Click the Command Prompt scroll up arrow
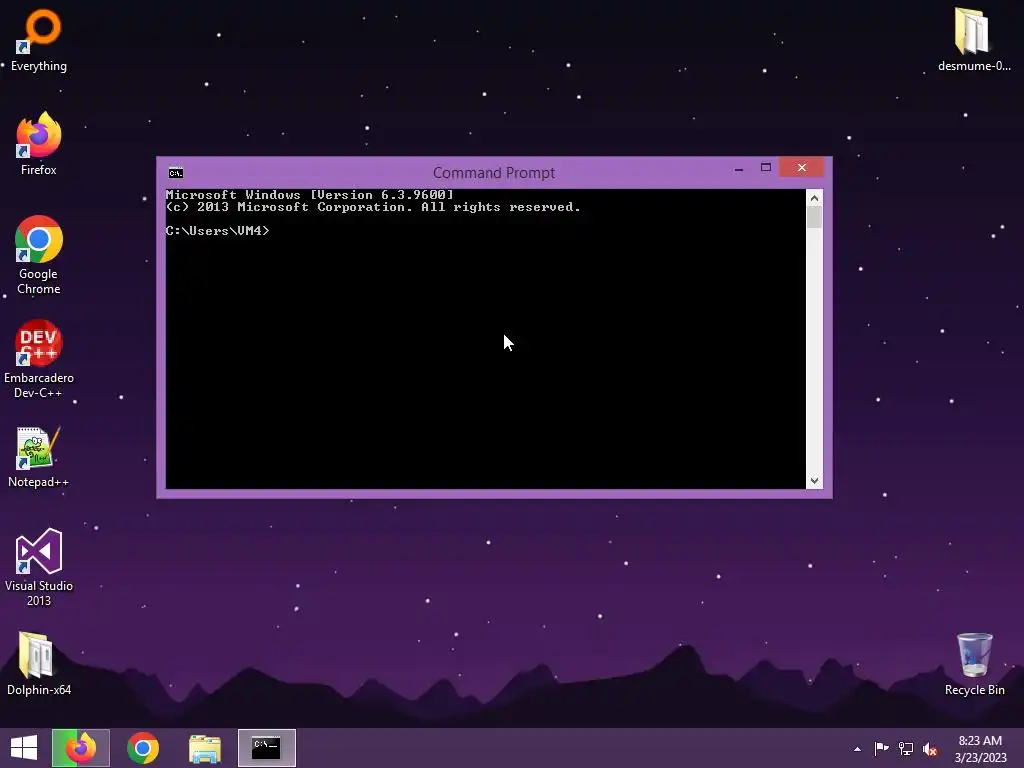 [814, 198]
